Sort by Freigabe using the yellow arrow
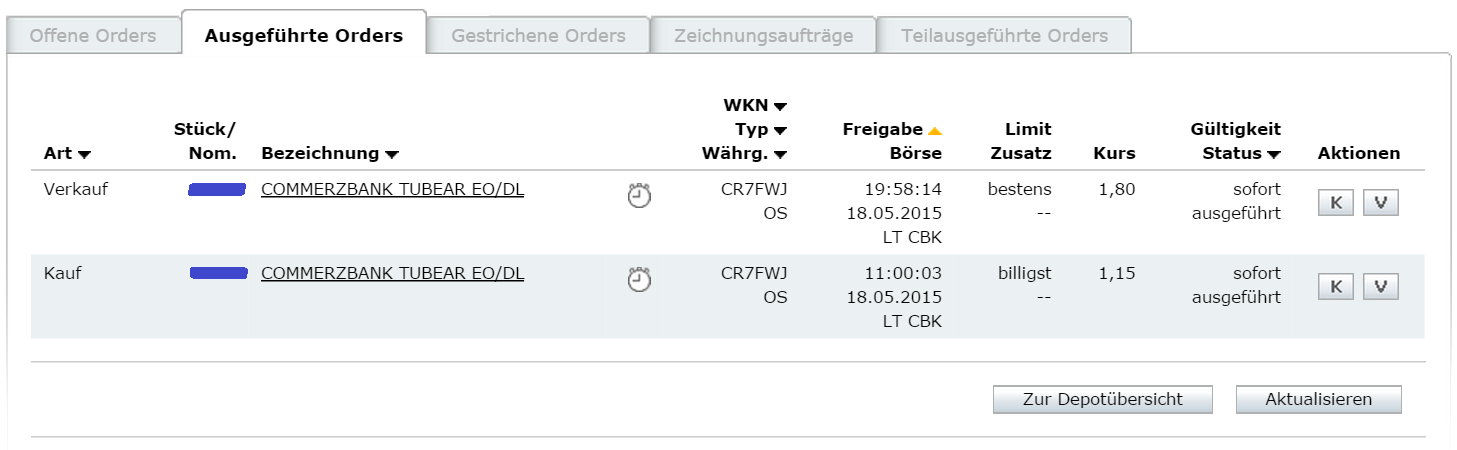 (935, 130)
